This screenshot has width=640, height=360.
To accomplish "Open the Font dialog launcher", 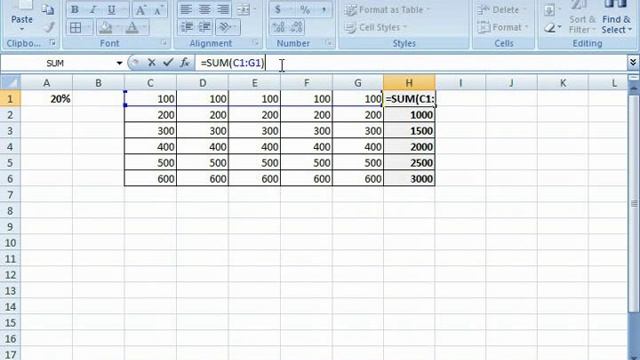I will [x=164, y=42].
